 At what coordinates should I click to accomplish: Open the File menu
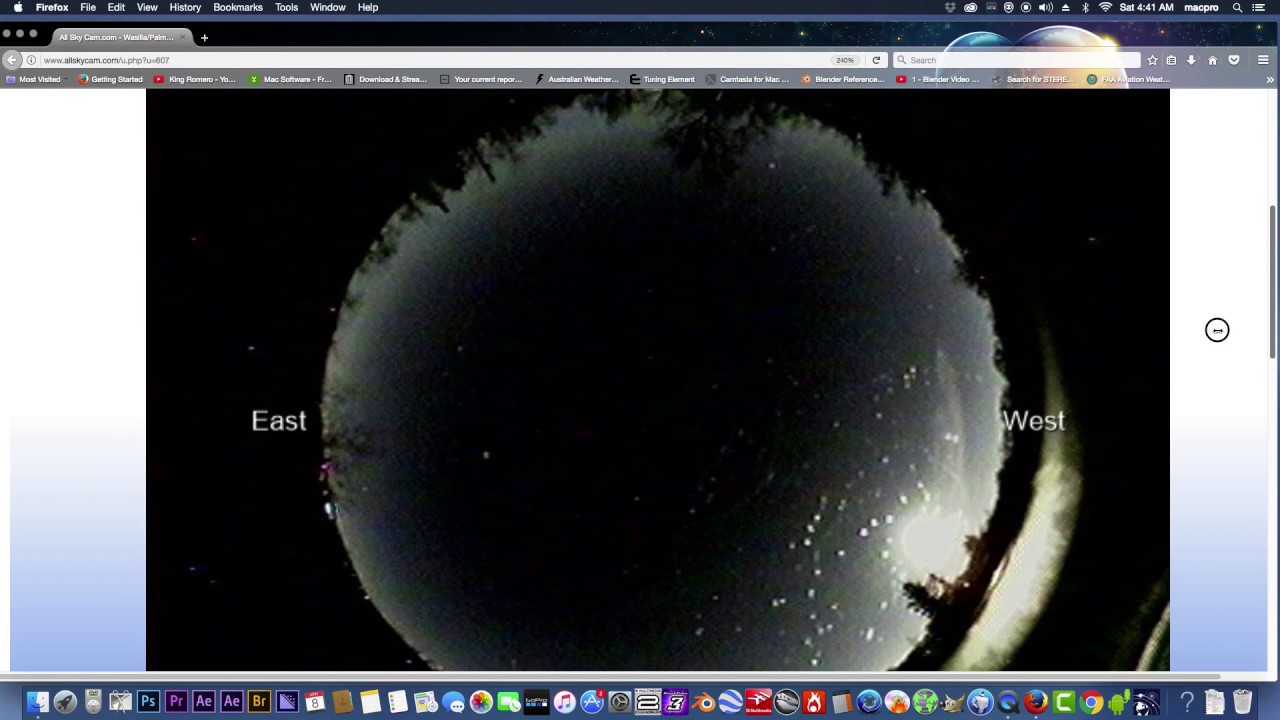[88, 7]
